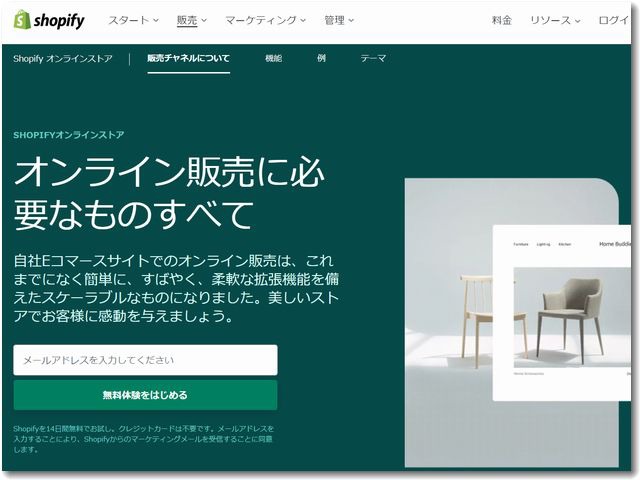Click the gray armchair product thumbnail
Screen dimensions: 640x480
(x=571, y=317)
